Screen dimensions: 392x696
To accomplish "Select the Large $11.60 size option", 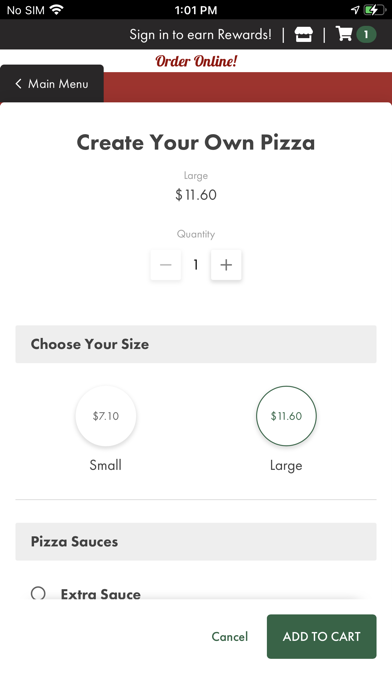I will point(286,416).
